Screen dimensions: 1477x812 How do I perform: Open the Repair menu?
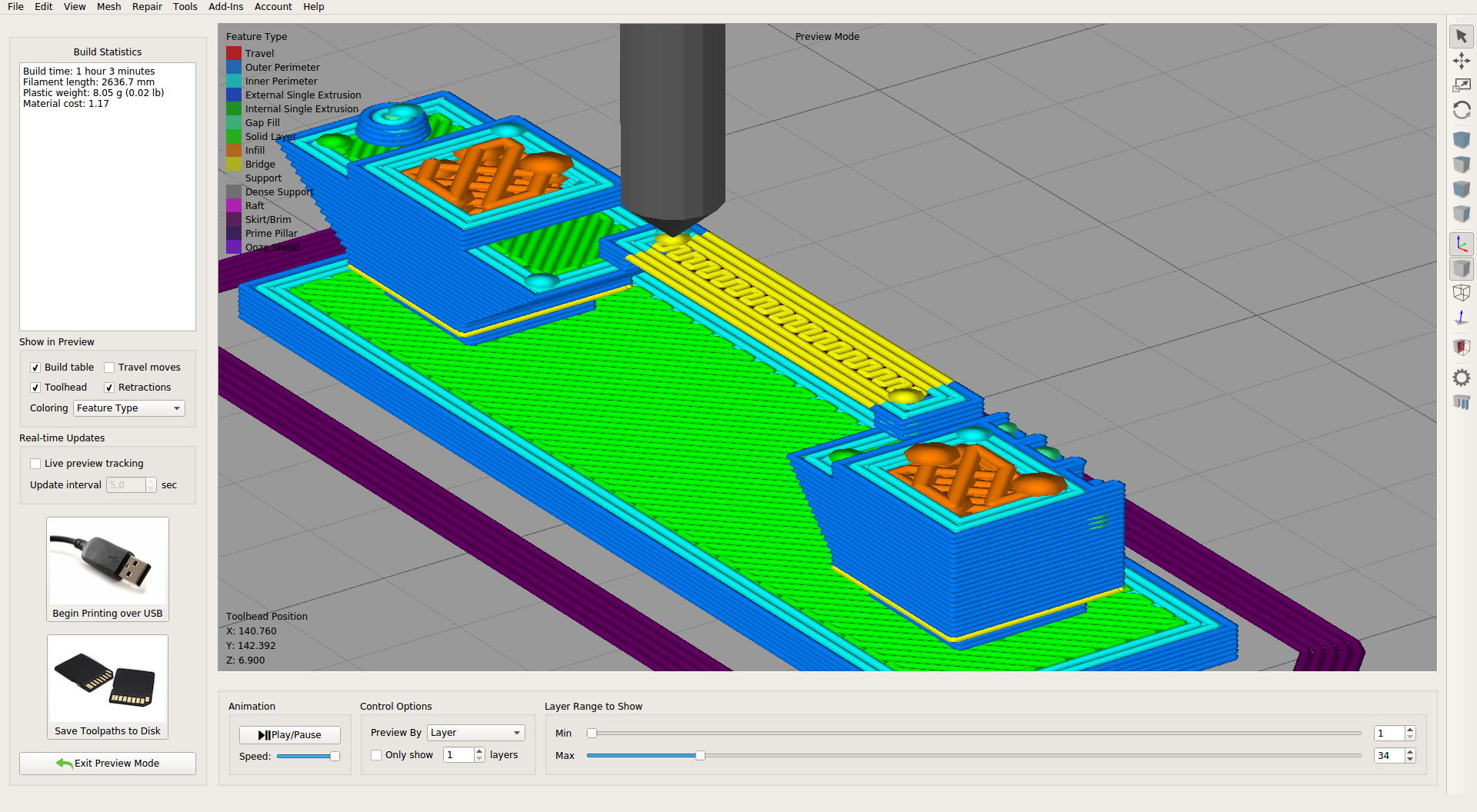tap(147, 7)
